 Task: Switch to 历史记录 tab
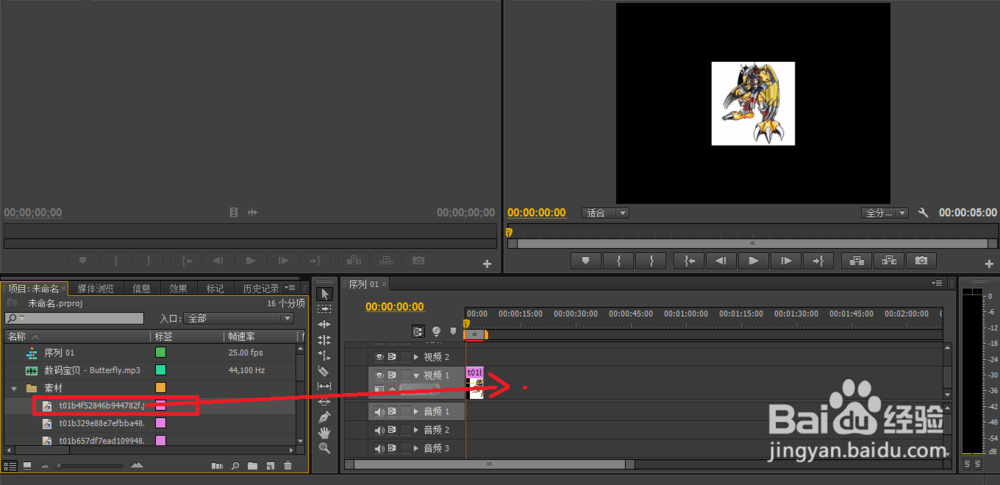point(261,288)
